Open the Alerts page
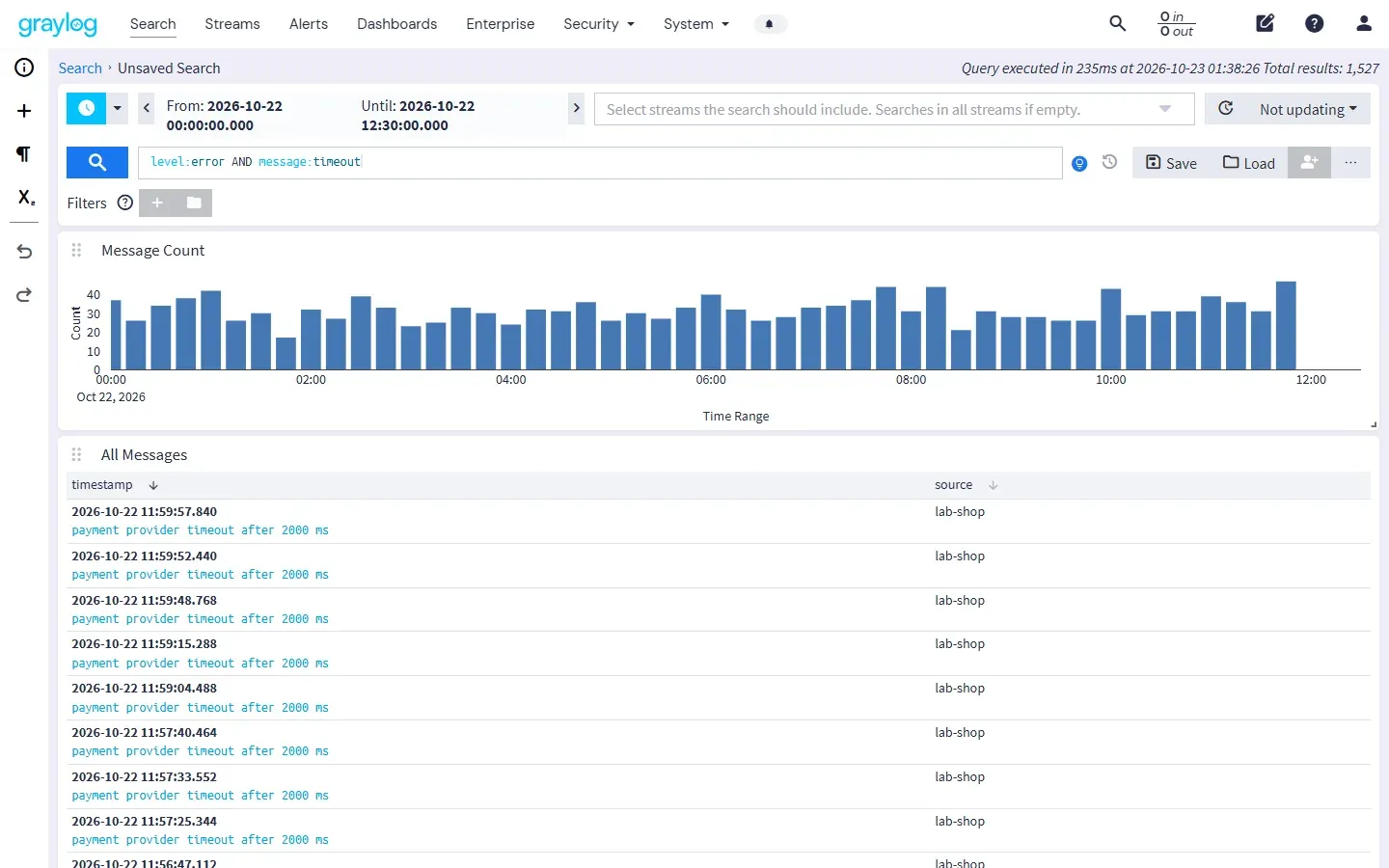Screen dimensions: 1389x868 (309, 24)
